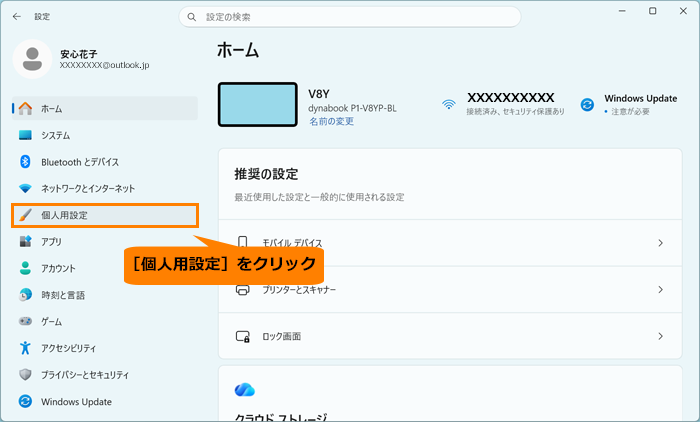The height and width of the screenshot is (422, 700).
Task: Click the V8Y device name
Action: coord(319,94)
